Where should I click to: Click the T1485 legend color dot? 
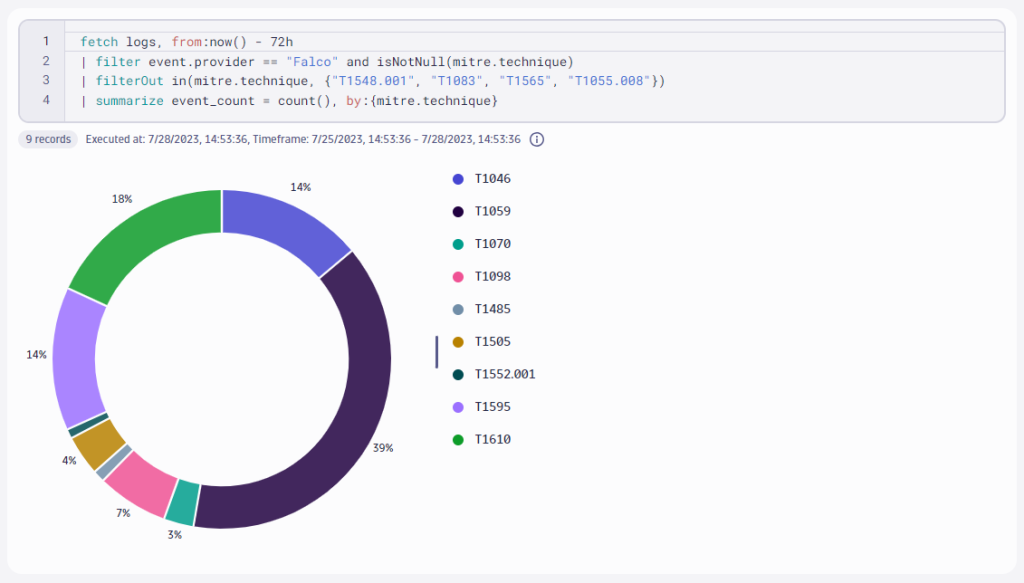tap(458, 308)
